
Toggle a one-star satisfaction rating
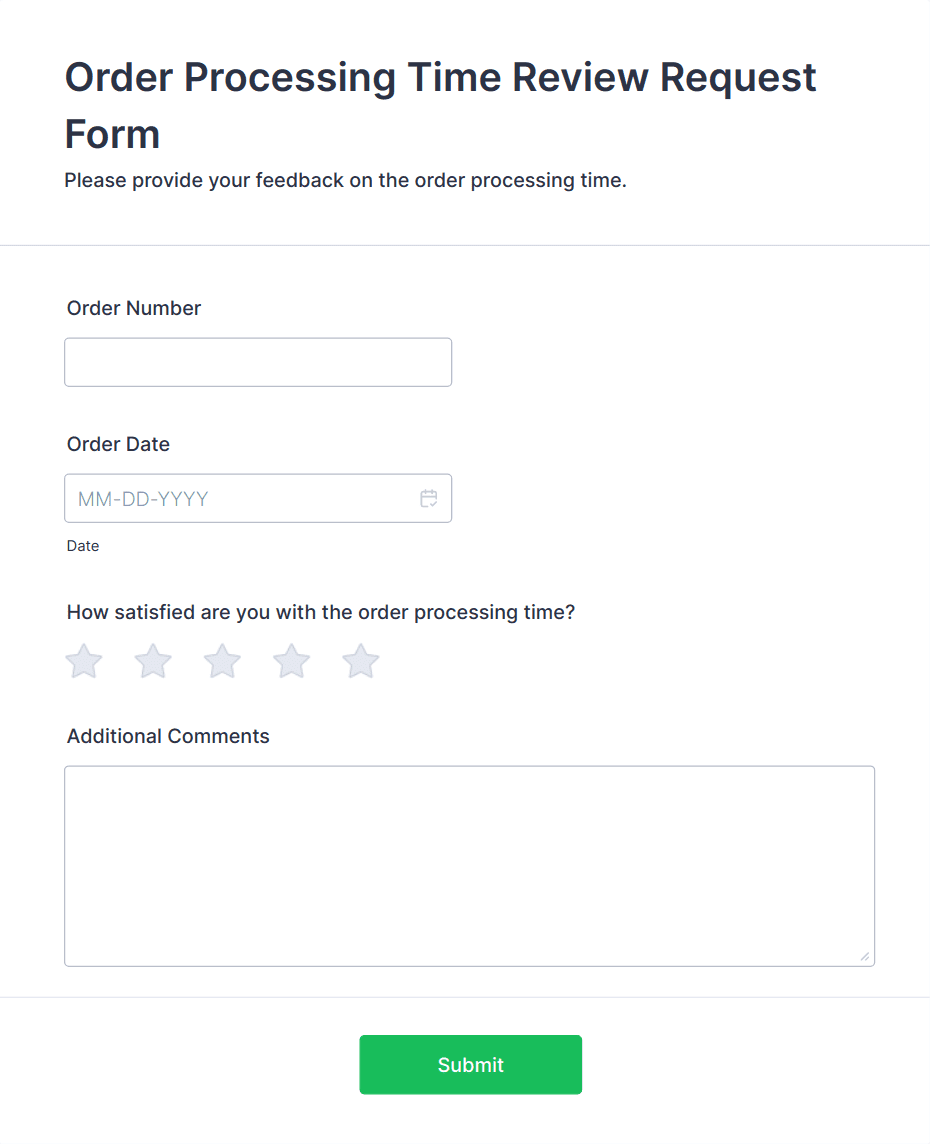(83, 661)
